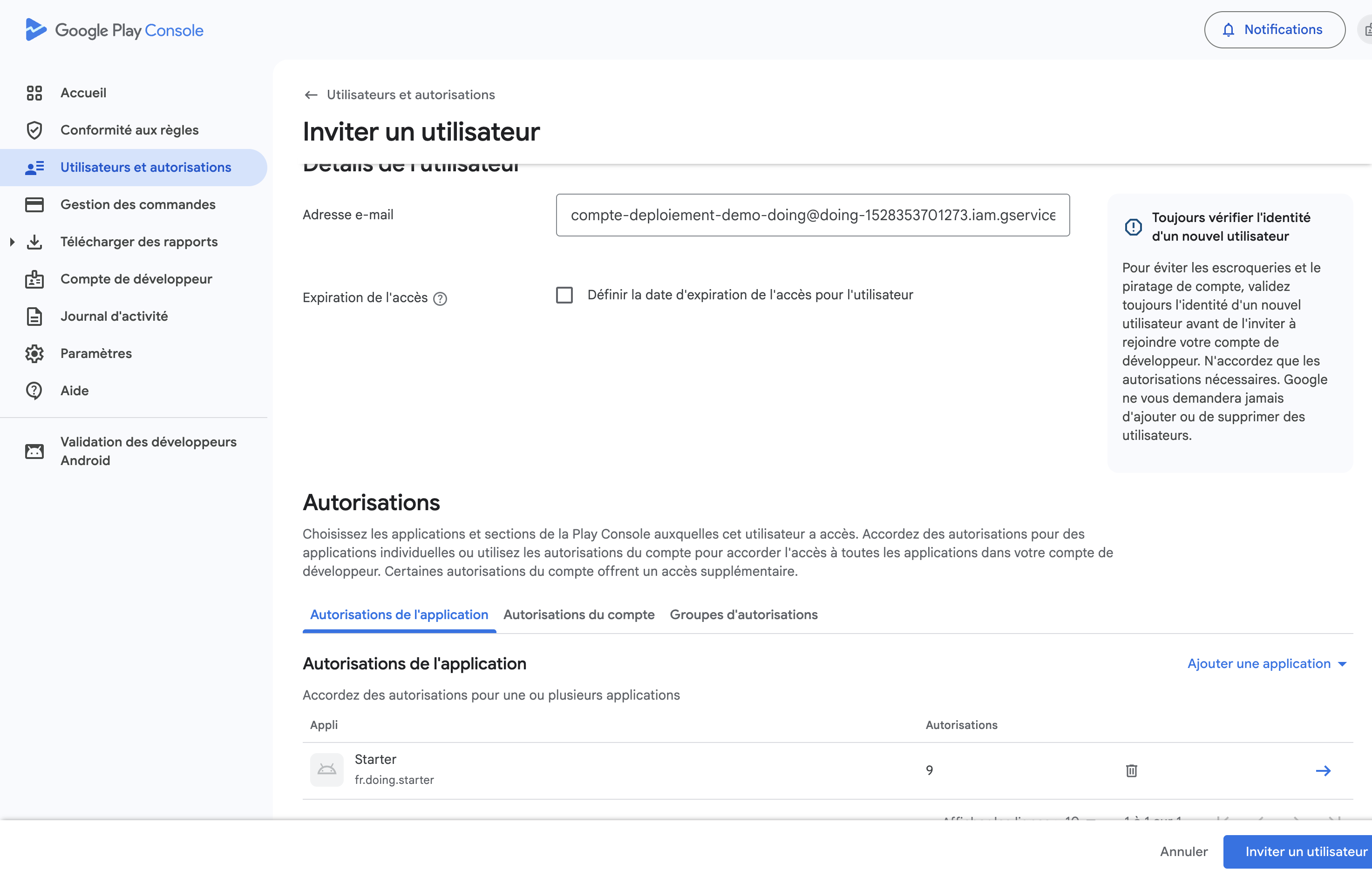Click the Autorisations column header

[961, 725]
